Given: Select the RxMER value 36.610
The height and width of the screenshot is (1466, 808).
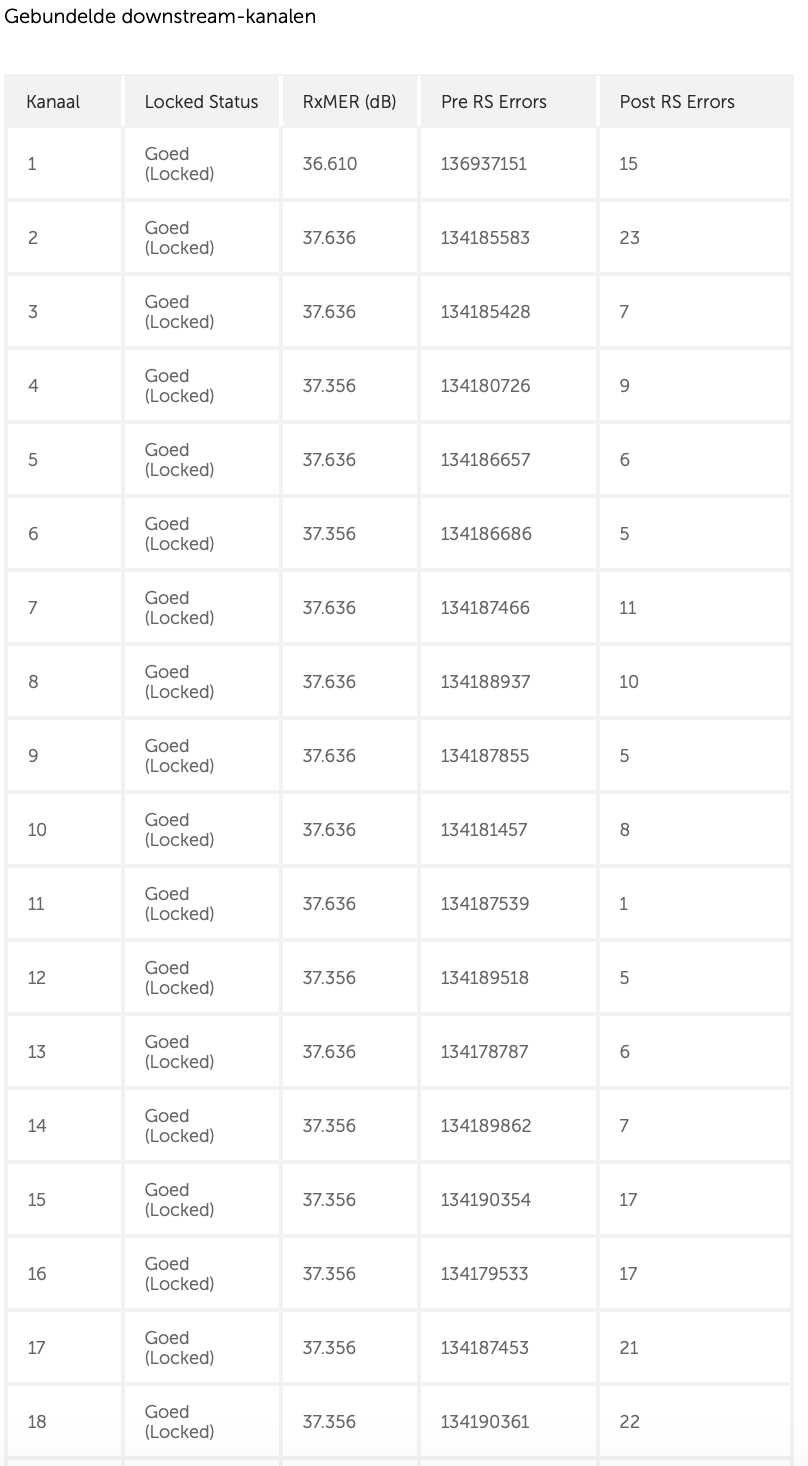Looking at the screenshot, I should (330, 164).
